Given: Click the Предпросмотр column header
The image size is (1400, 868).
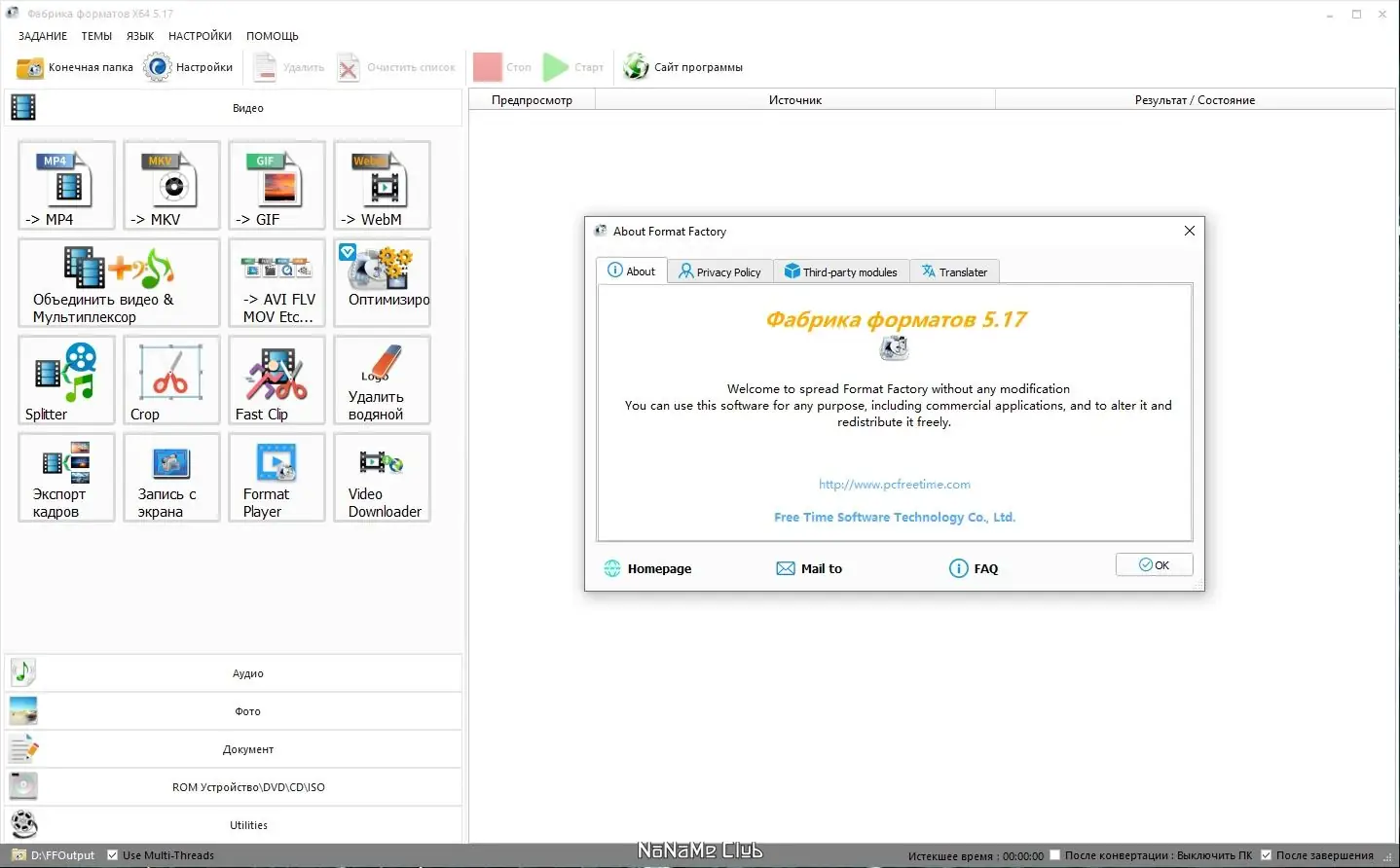Looking at the screenshot, I should pyautogui.click(x=532, y=100).
